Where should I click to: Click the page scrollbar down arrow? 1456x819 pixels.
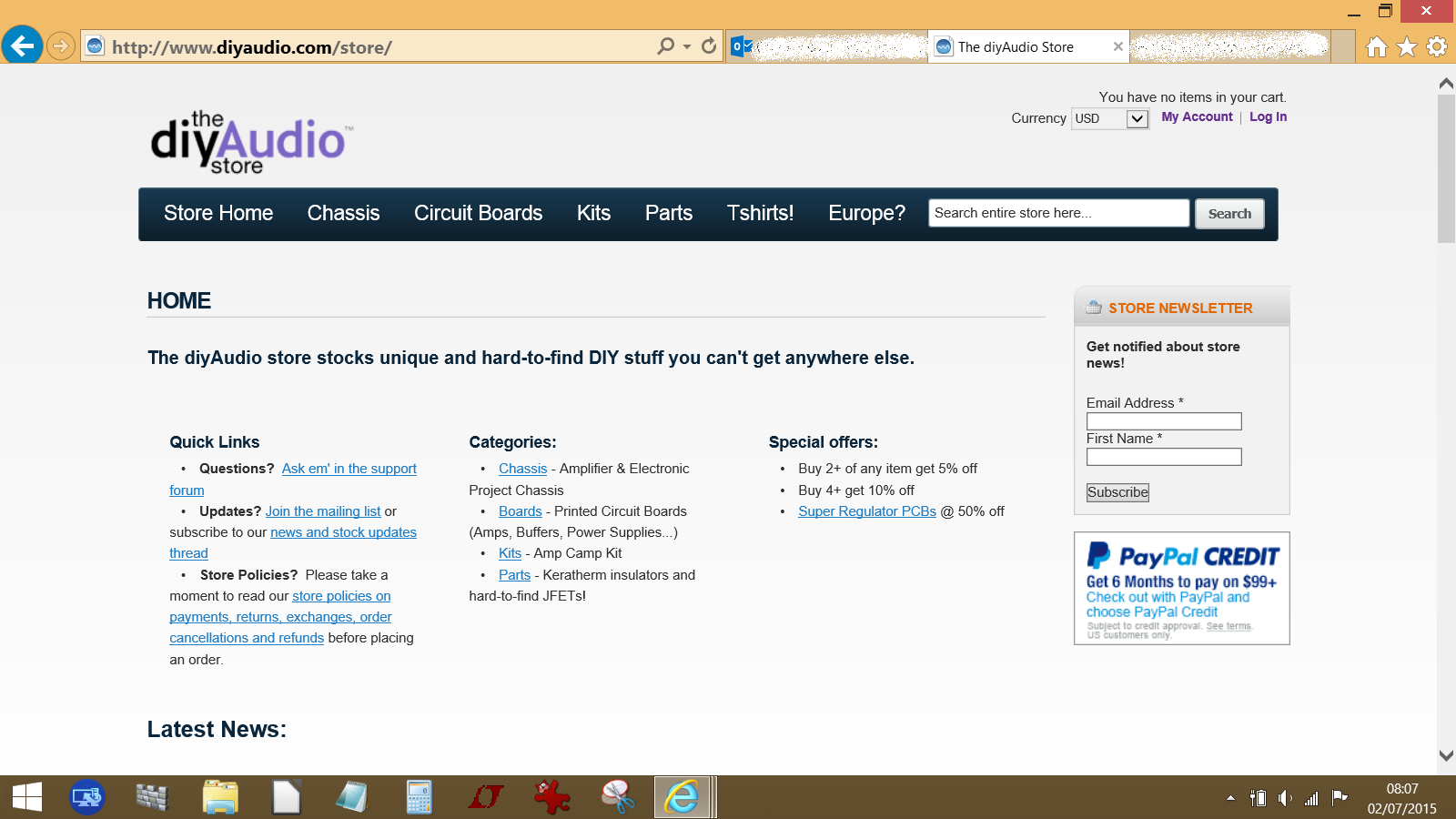pos(1446,755)
